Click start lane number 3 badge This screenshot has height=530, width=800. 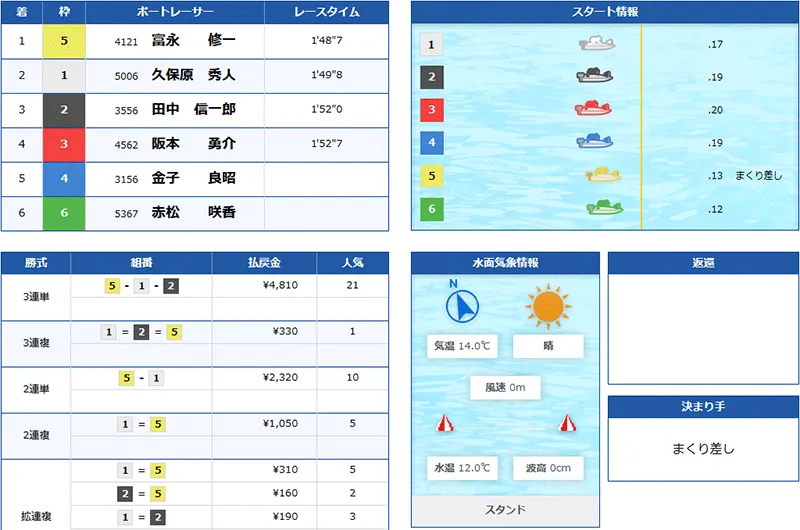(x=432, y=110)
